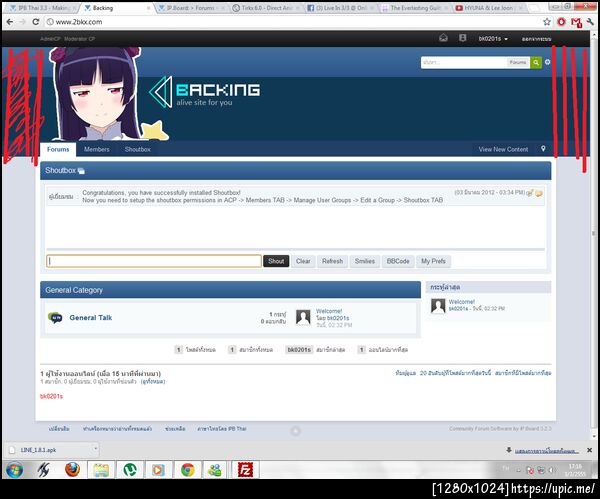
Task: Open the Forums search scope dropdown
Action: 518,62
